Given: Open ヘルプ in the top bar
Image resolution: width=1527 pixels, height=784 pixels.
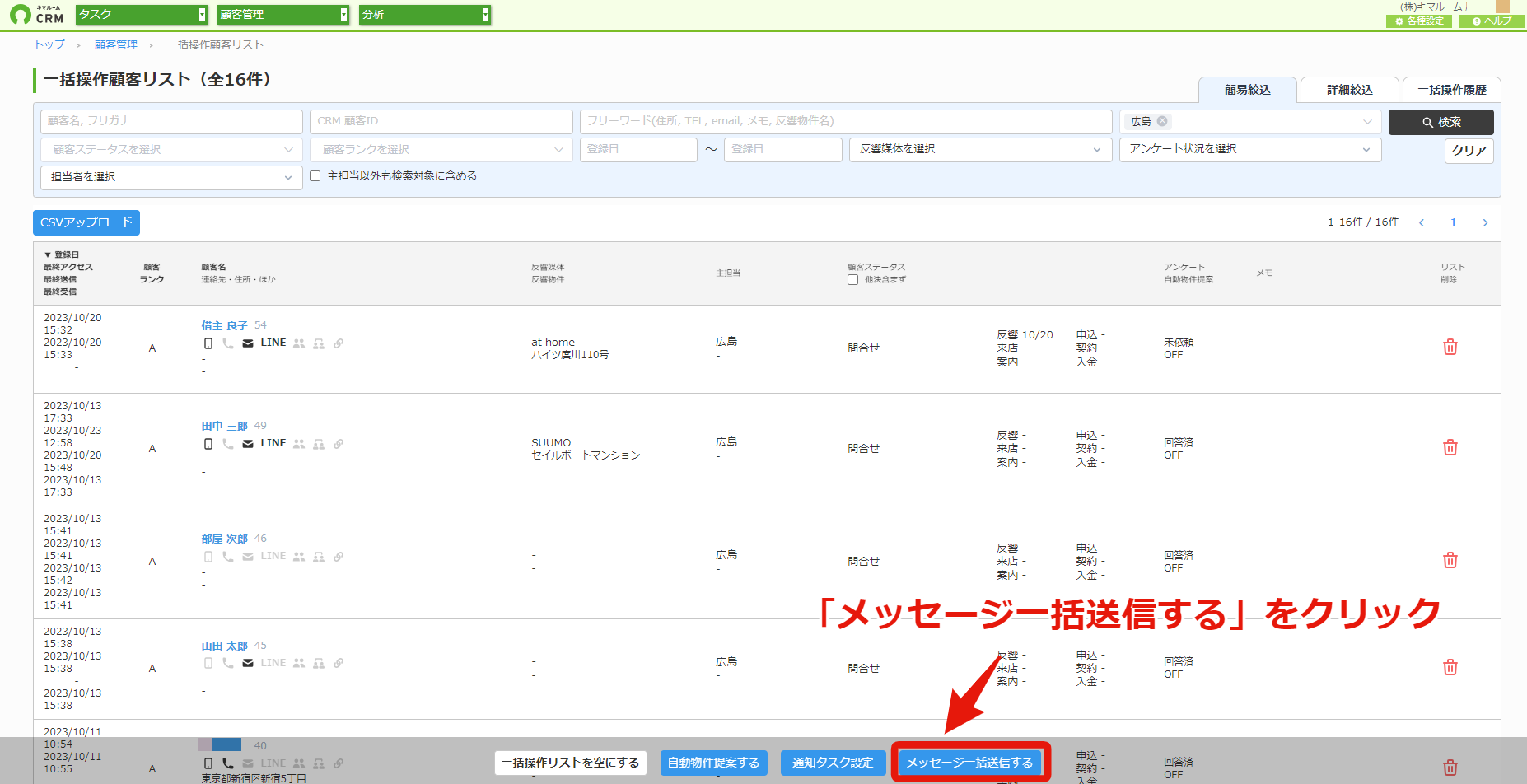Looking at the screenshot, I should (1492, 21).
